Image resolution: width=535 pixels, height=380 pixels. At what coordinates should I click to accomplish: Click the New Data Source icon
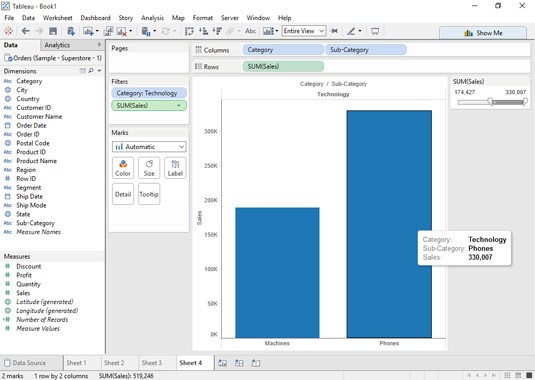click(71, 31)
